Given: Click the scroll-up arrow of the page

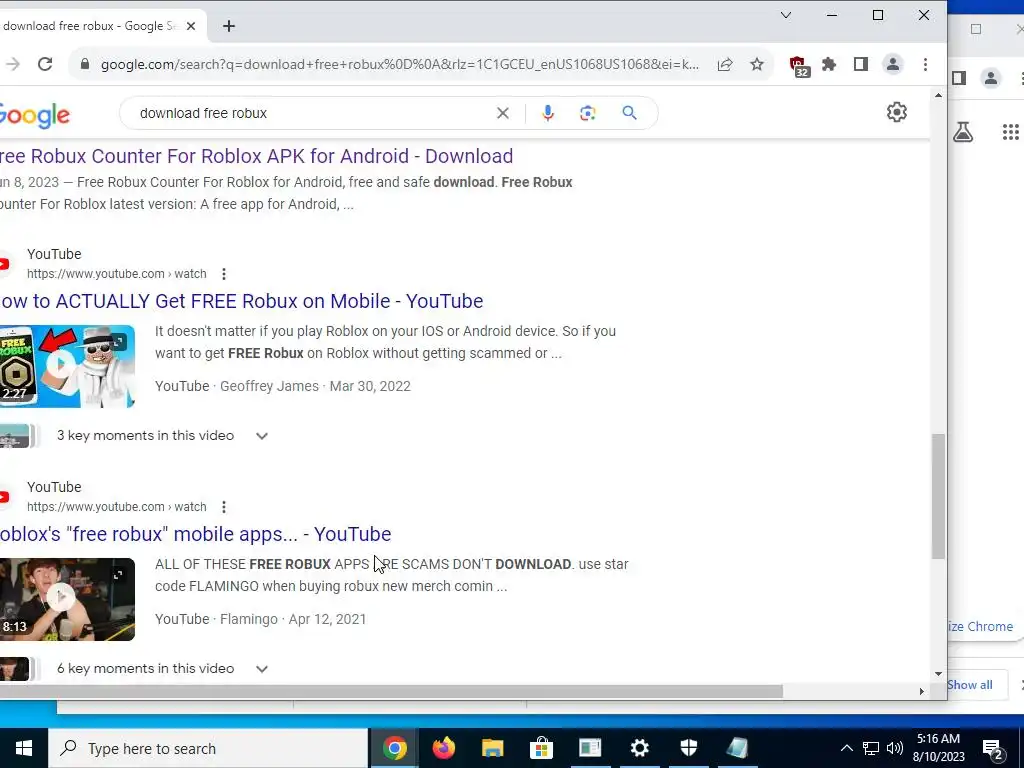Looking at the screenshot, I should pos(938,95).
